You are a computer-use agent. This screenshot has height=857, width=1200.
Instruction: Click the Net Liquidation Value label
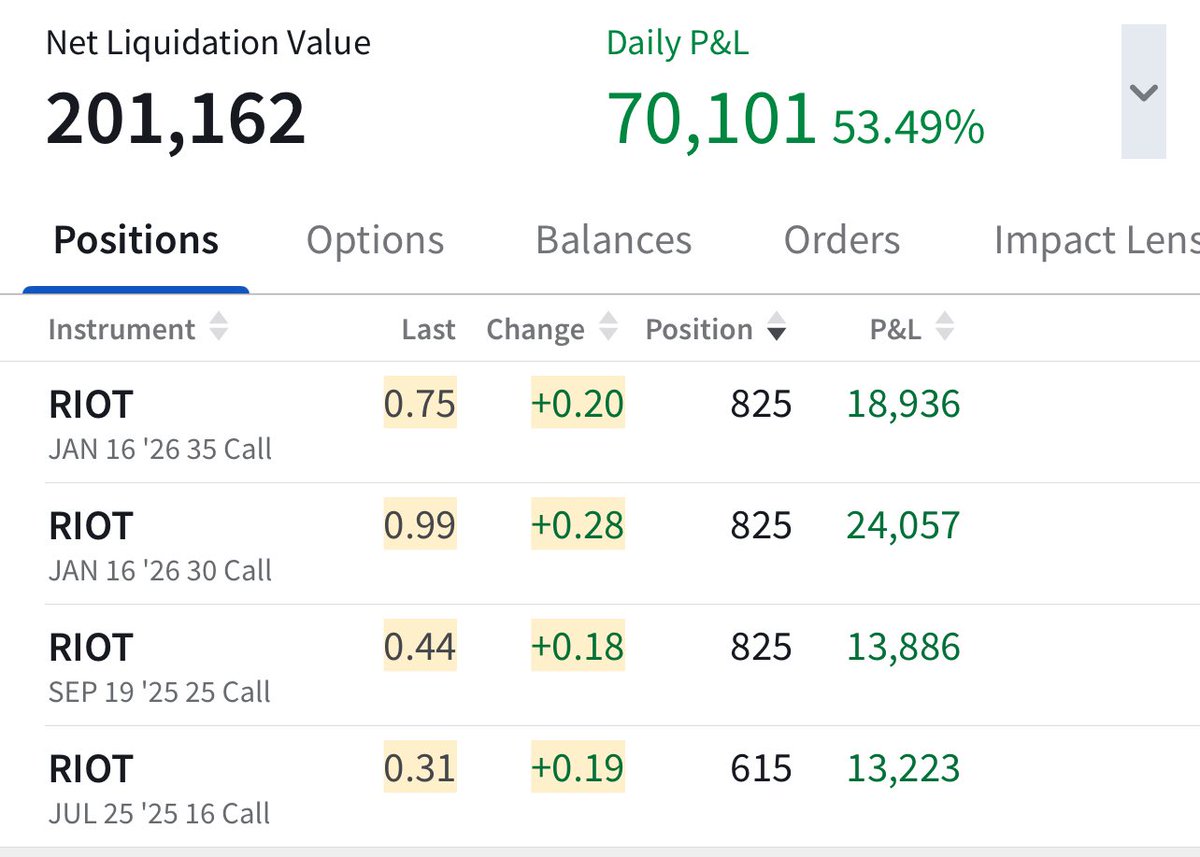click(208, 43)
